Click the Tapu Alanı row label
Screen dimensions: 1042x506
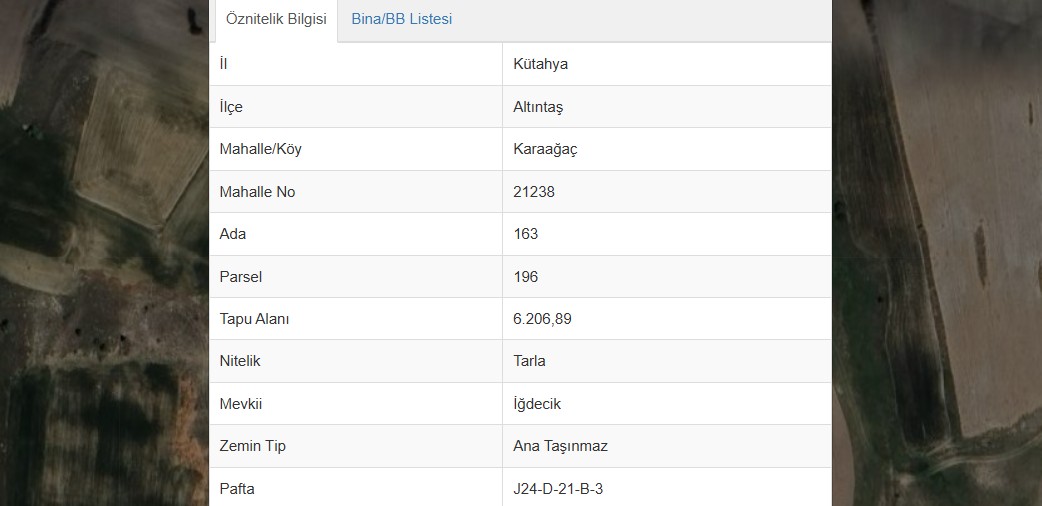255,319
